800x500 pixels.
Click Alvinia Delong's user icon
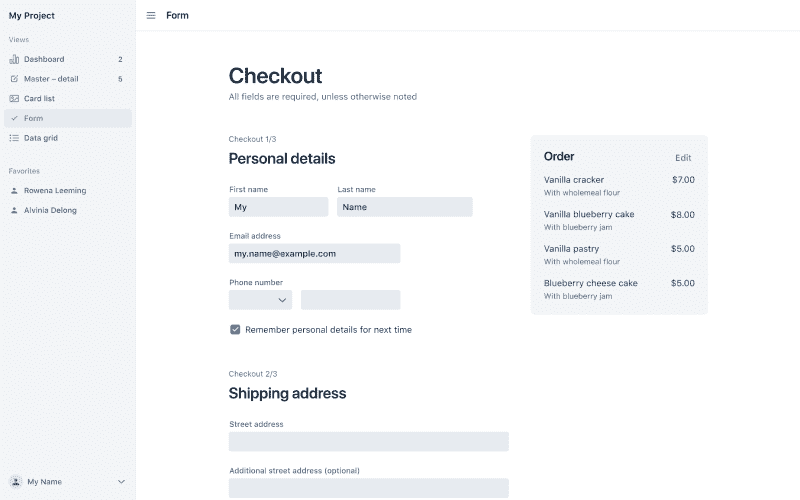tap(14, 210)
